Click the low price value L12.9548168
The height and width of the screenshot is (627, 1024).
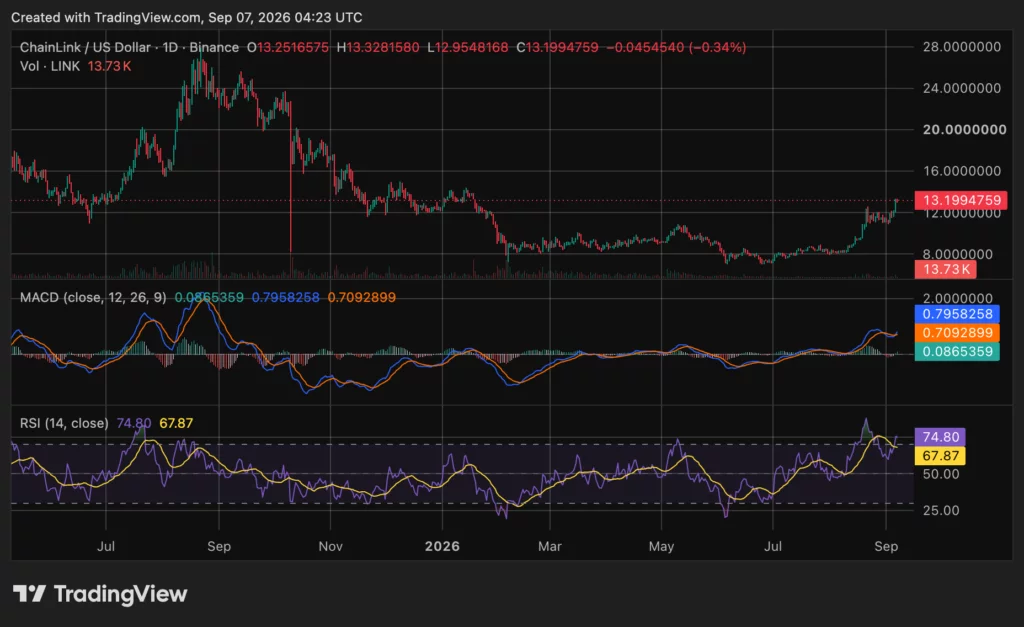(x=468, y=47)
